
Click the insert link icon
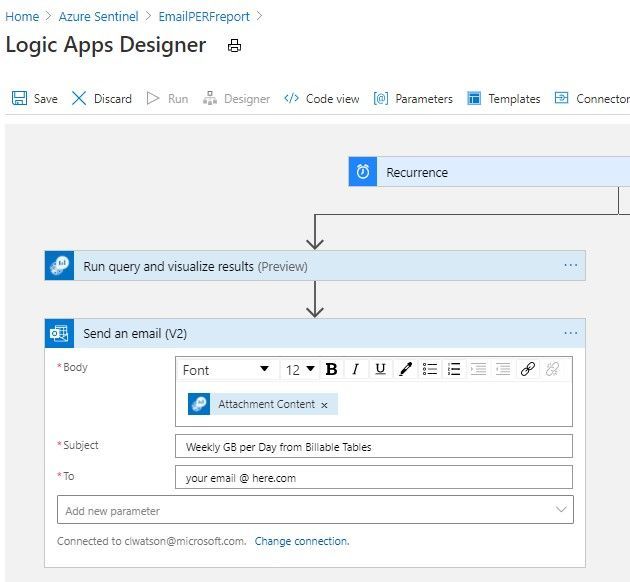click(528, 369)
